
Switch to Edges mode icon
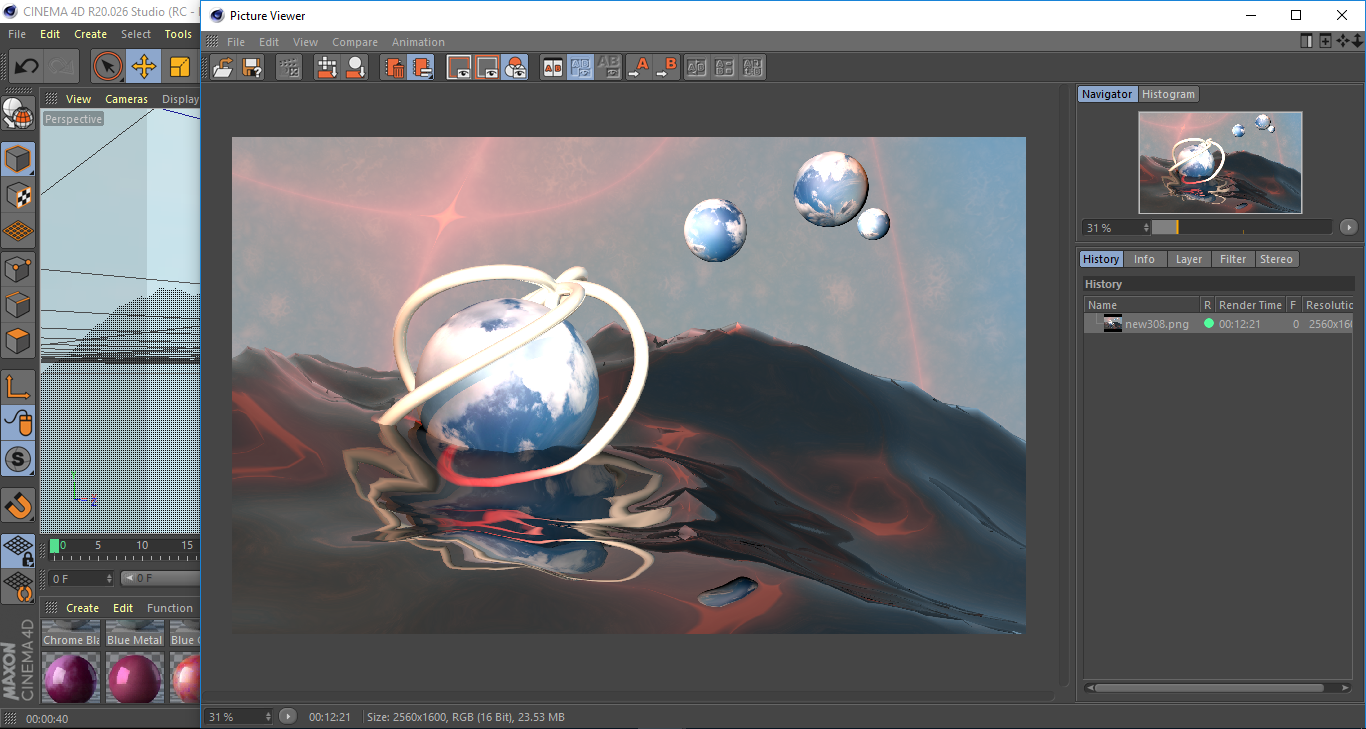[x=18, y=304]
